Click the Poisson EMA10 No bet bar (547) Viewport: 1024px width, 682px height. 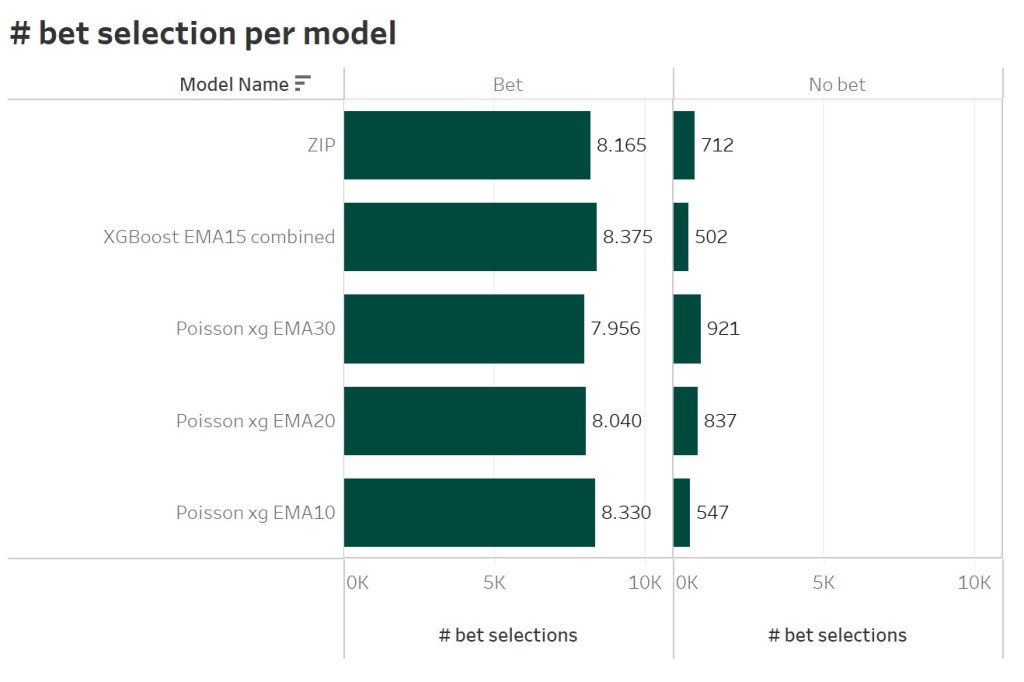pos(682,513)
